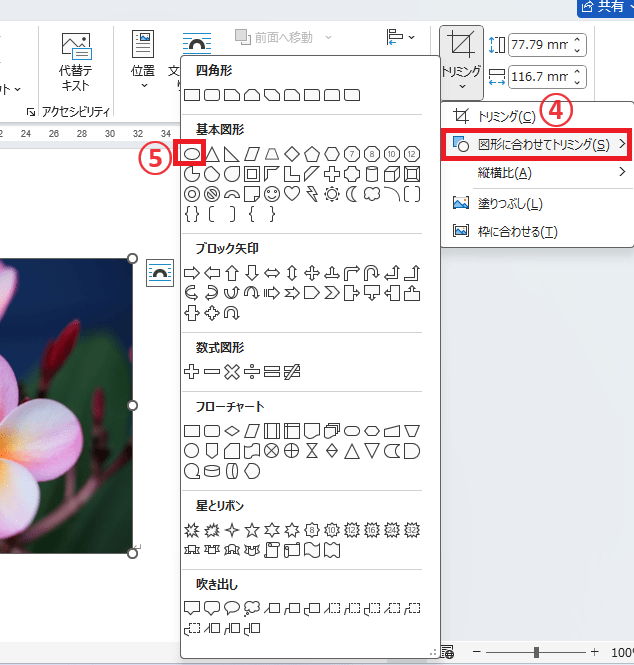The height and width of the screenshot is (665, 634).
Task: Decrease shape width with down spinner
Action: 577,82
